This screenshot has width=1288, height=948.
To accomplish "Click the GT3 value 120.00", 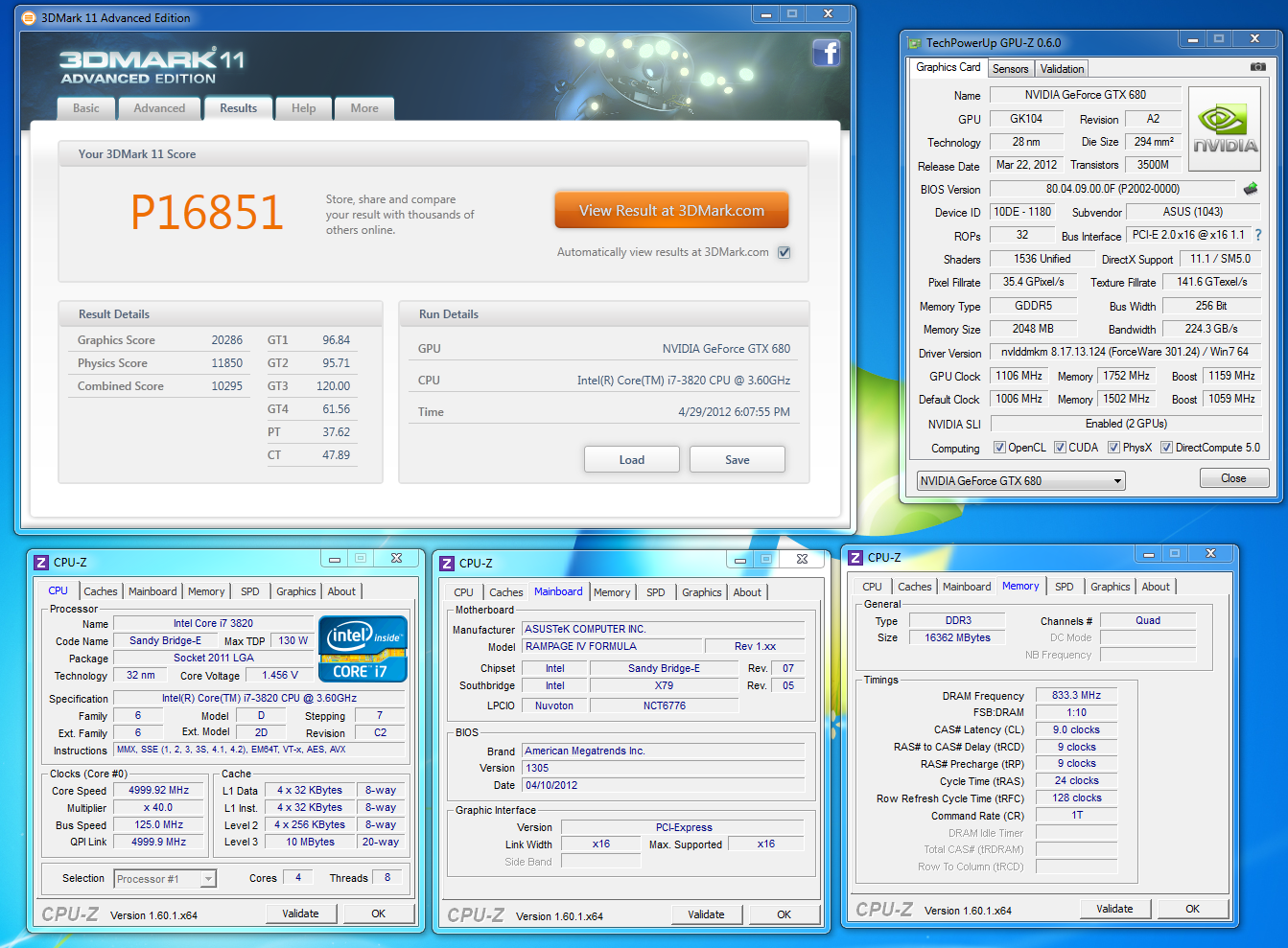I will coord(333,386).
